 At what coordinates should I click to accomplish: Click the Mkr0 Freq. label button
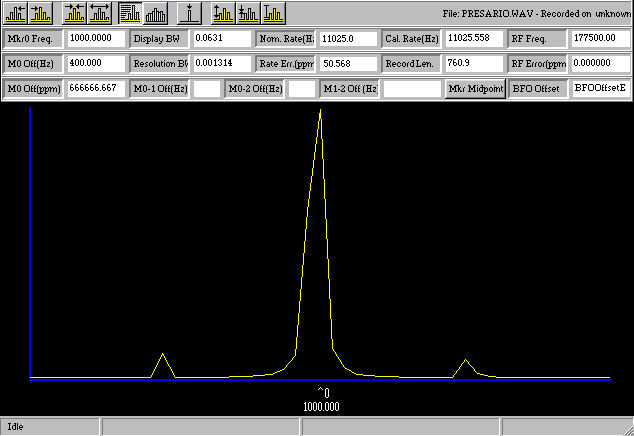pyautogui.click(x=33, y=39)
